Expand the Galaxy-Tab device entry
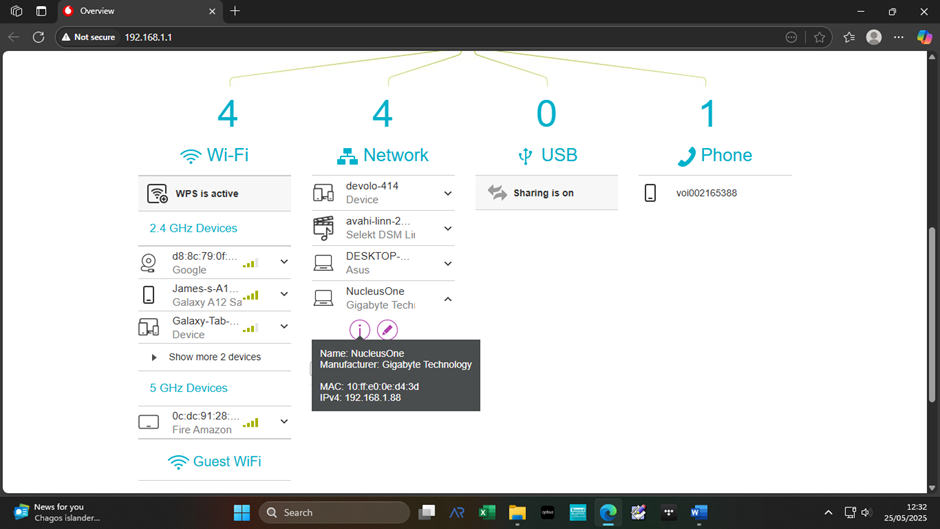Screen dimensions: 940x529 pyautogui.click(x=284, y=327)
